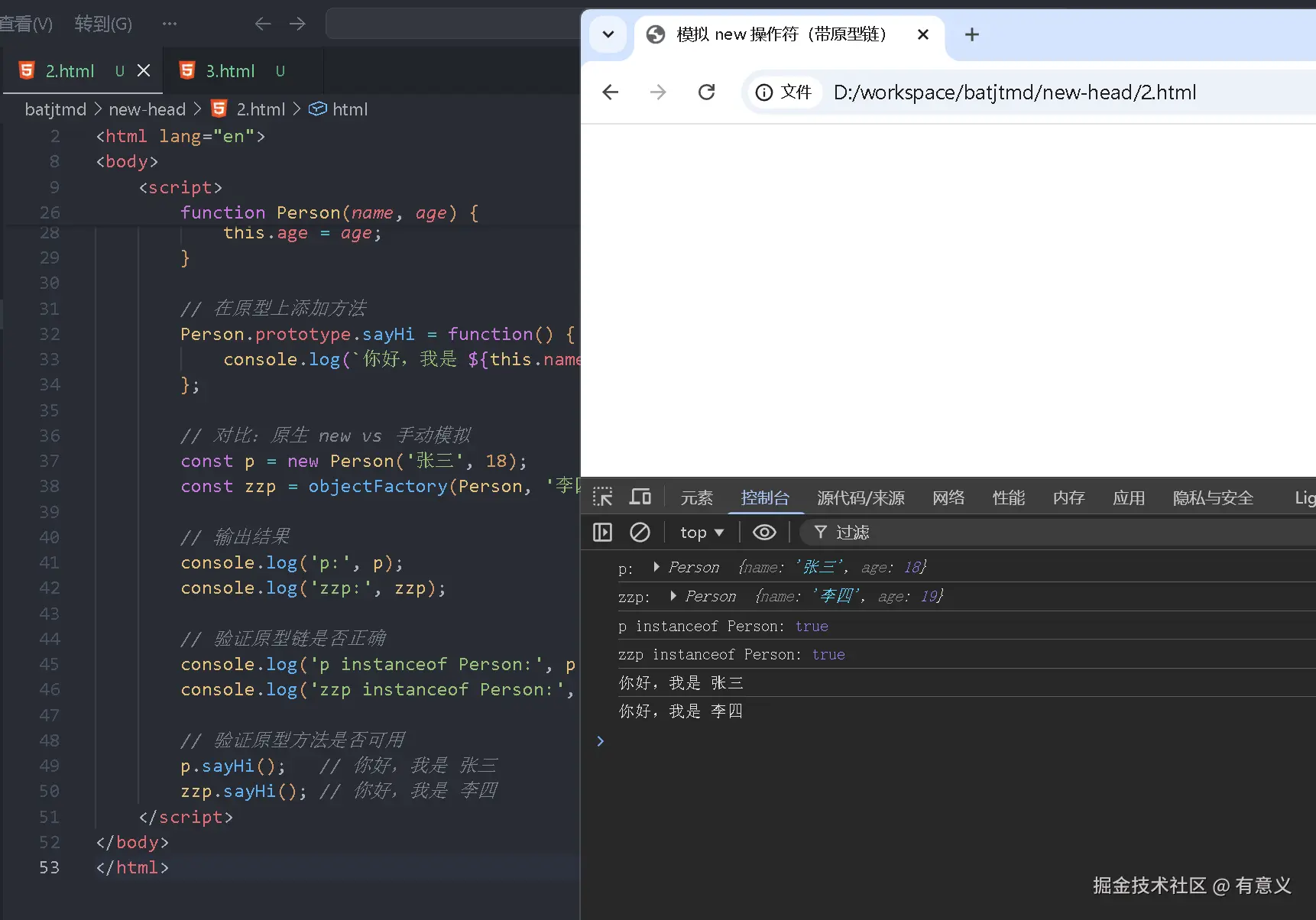Expand the p: Person object in console
Image resolution: width=1316 pixels, height=920 pixels.
(656, 567)
